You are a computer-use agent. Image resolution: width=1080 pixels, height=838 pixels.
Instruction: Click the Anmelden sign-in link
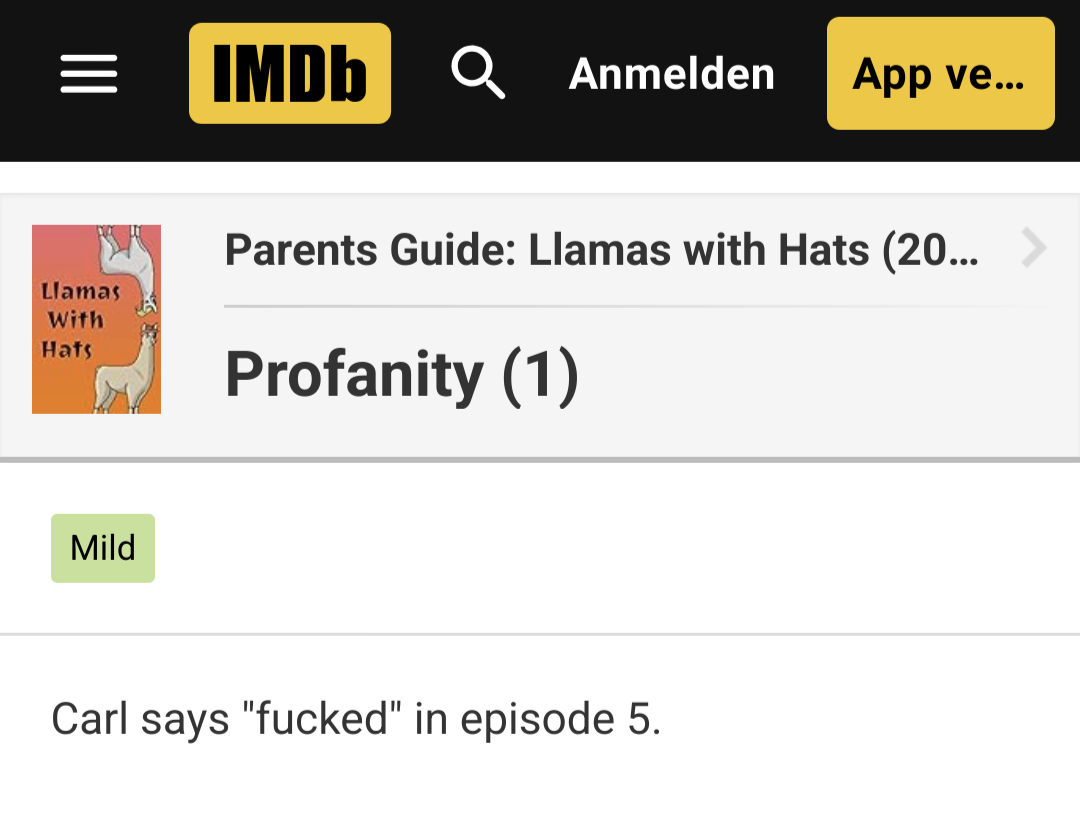point(672,74)
